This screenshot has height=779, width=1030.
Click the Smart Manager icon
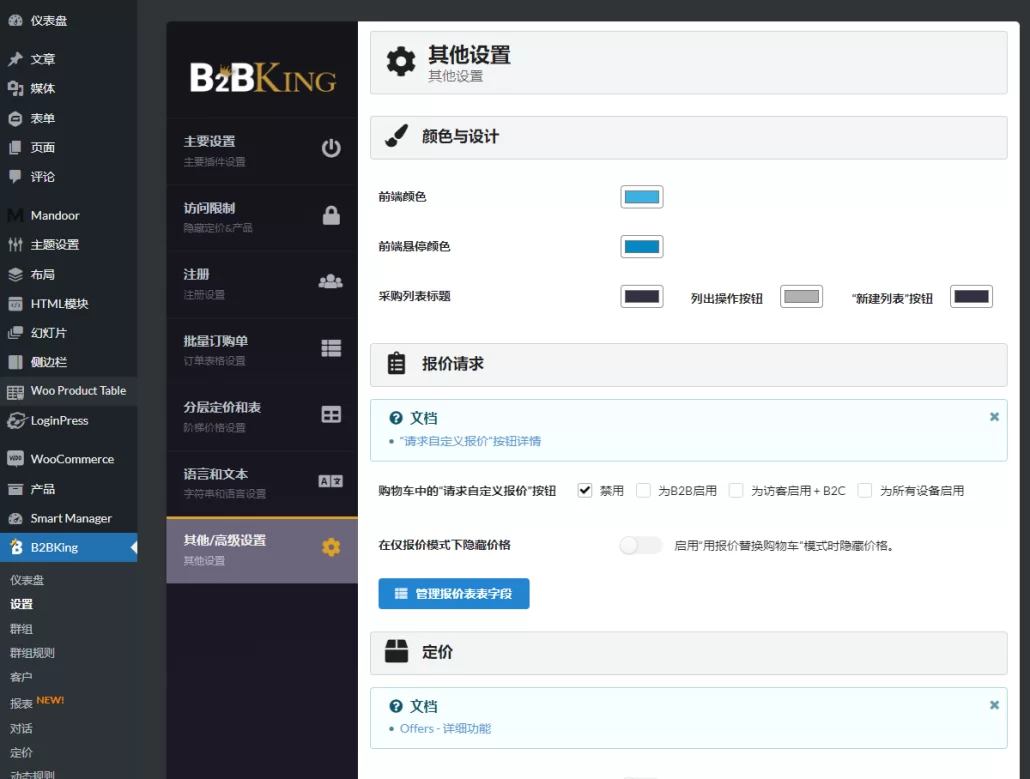click(x=15, y=518)
